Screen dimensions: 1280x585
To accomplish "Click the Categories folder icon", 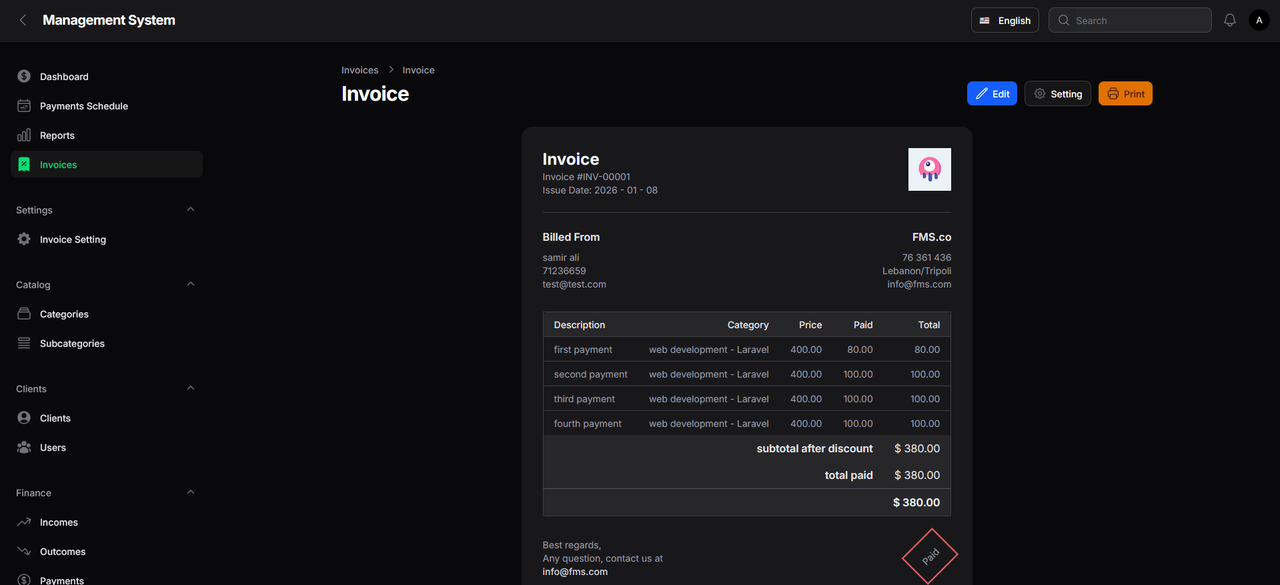I will click(x=24, y=314).
